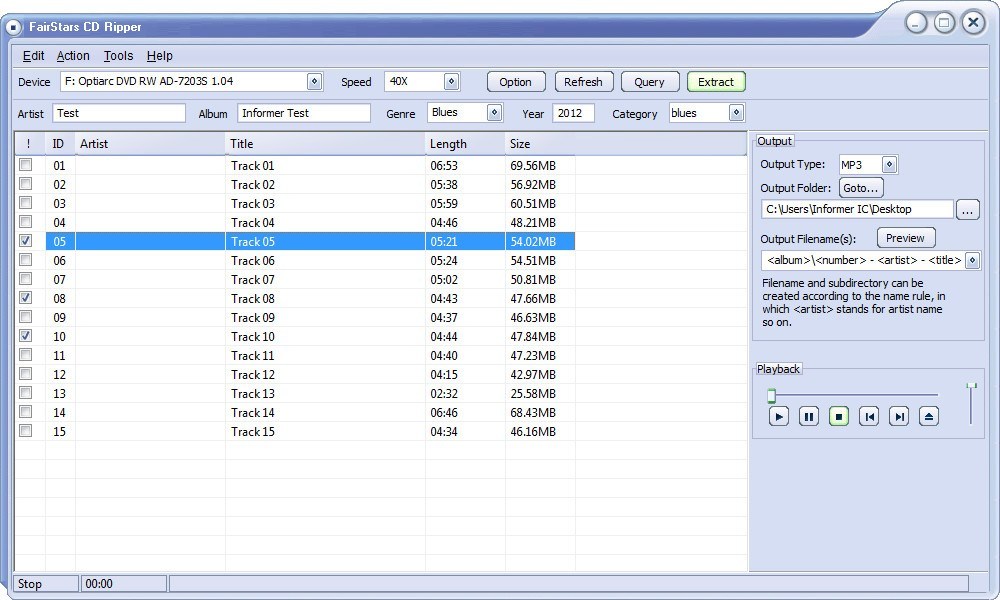Enable the Track 03 checkbox
Screen dimensions: 1000x600
(x=26, y=203)
